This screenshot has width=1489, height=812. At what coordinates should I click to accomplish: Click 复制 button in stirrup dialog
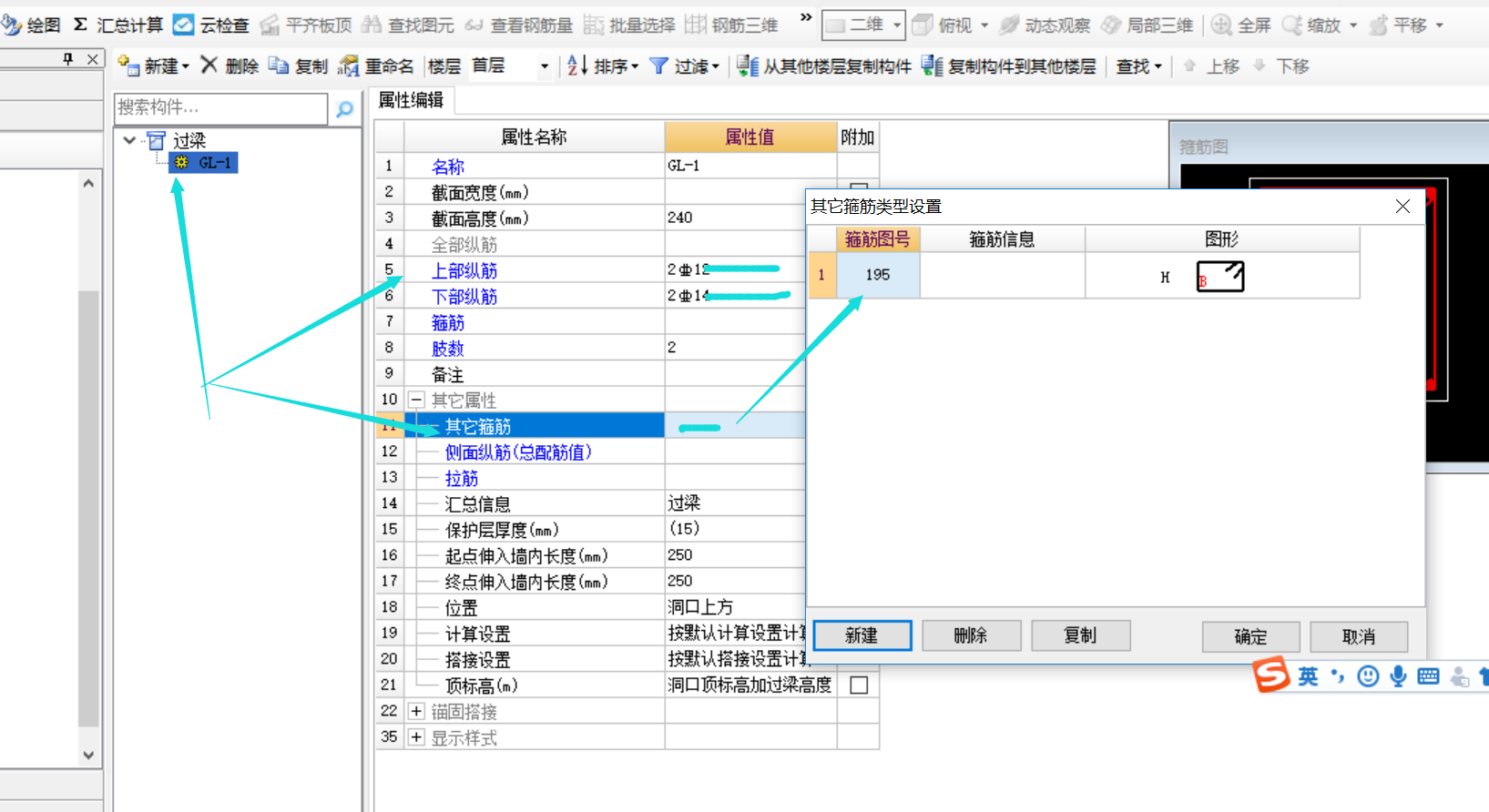click(x=1080, y=635)
